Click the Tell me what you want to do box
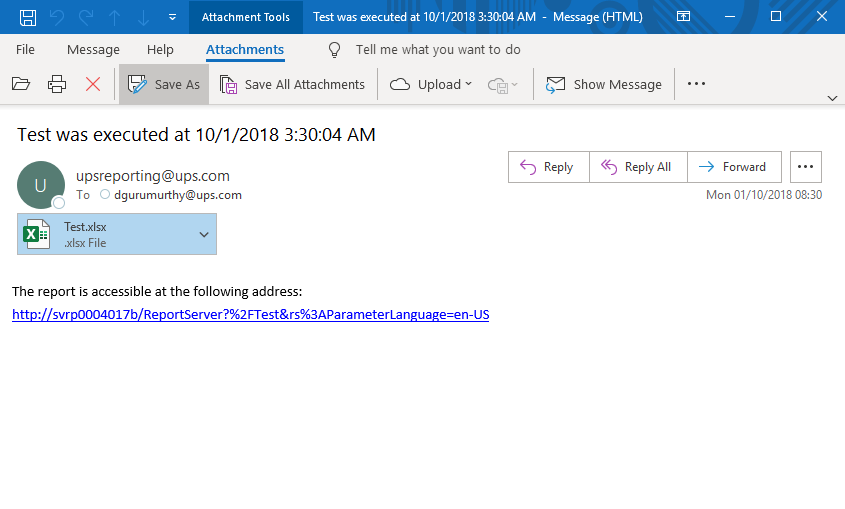The height and width of the screenshot is (509, 845). (437, 50)
